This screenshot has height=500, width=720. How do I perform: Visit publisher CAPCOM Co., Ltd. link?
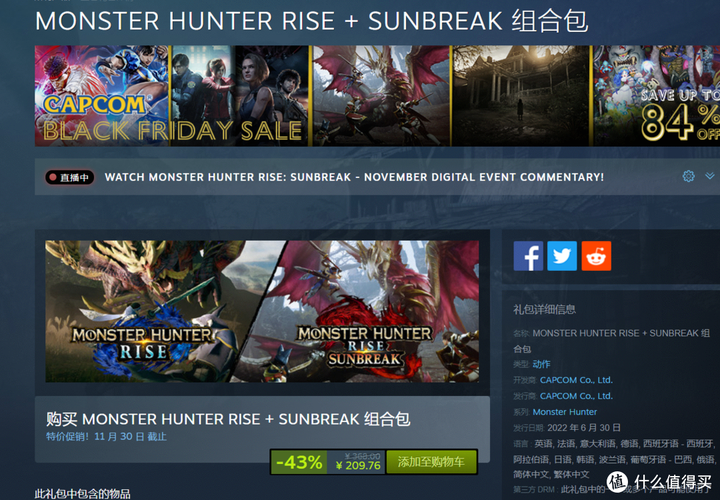(576, 396)
